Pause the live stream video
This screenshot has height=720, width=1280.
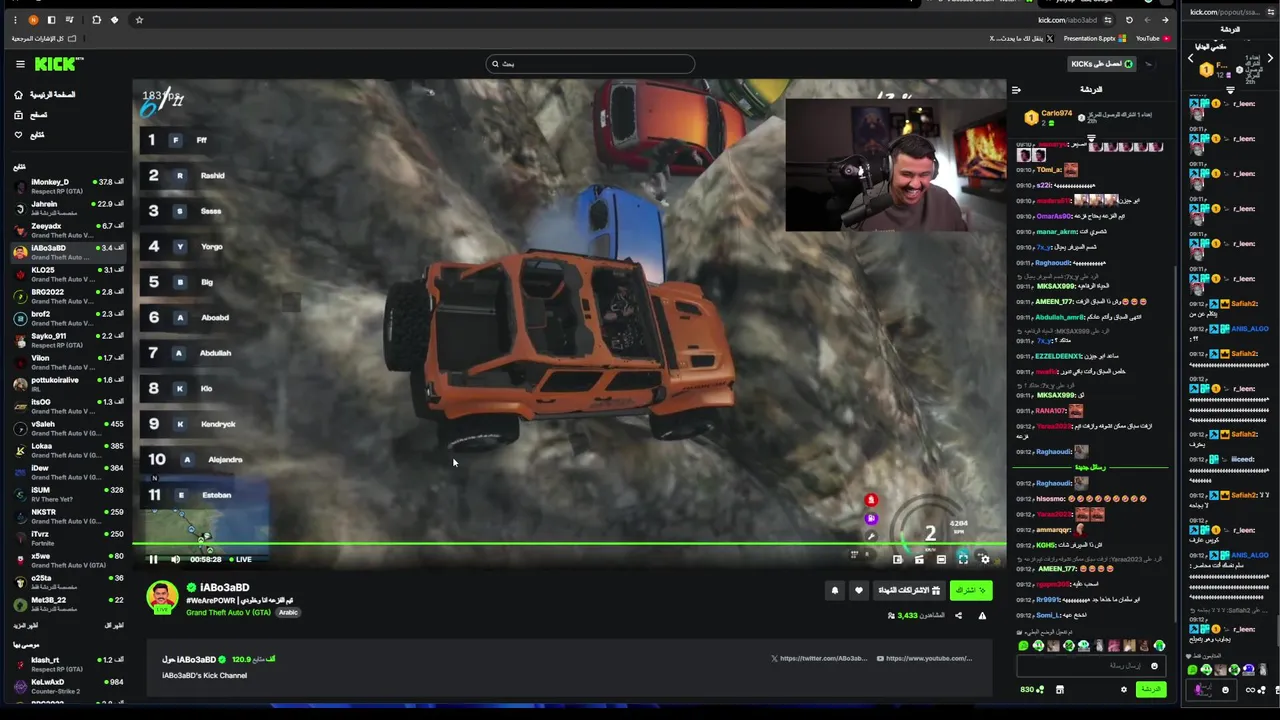153,560
